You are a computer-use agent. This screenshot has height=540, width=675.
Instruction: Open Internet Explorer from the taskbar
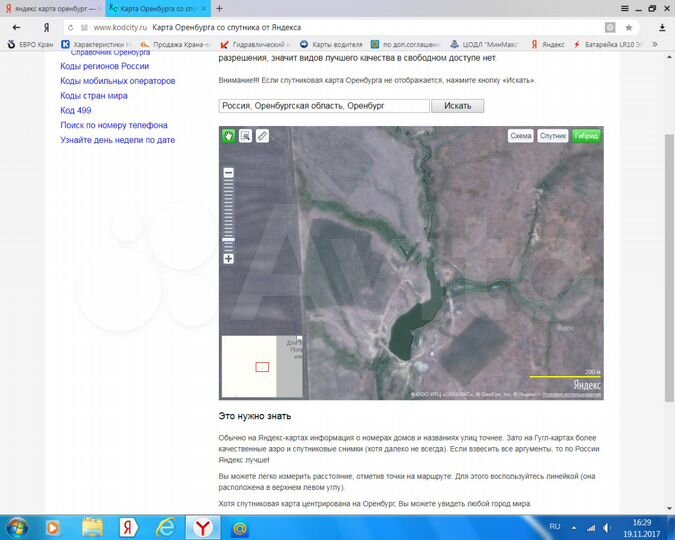point(165,526)
